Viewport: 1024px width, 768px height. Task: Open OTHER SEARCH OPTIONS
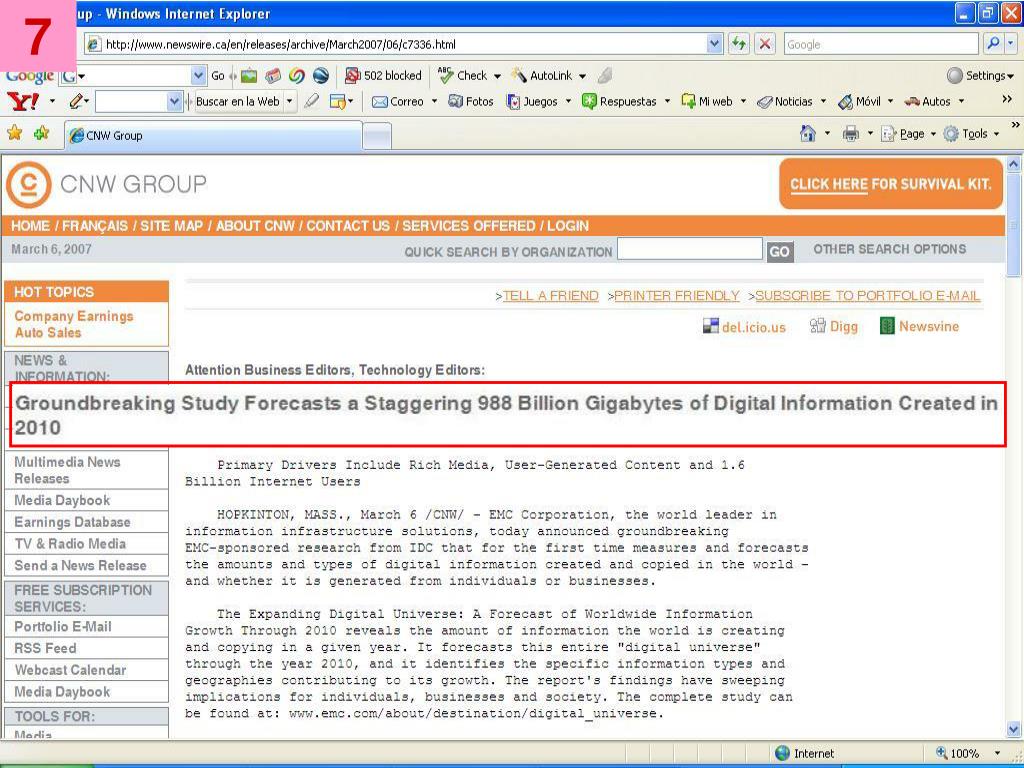click(889, 249)
